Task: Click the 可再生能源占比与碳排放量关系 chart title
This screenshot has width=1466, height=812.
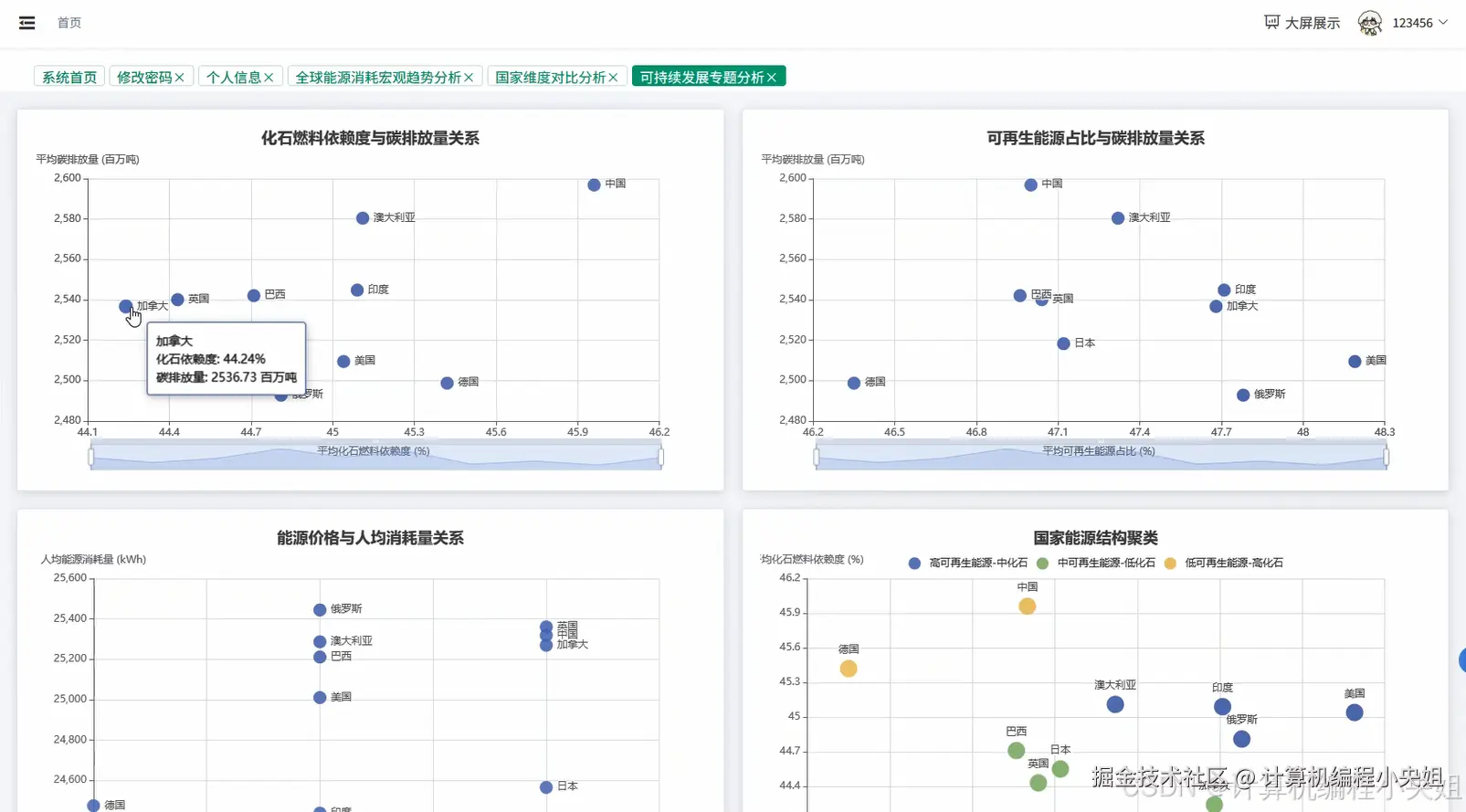Action: coord(1095,138)
